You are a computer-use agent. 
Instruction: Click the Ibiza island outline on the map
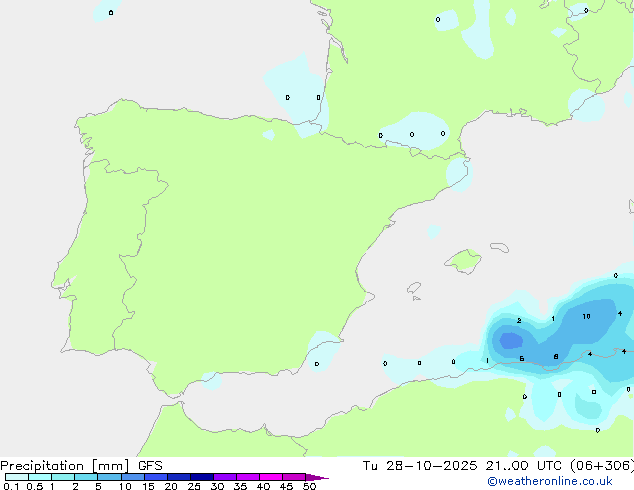(x=414, y=288)
